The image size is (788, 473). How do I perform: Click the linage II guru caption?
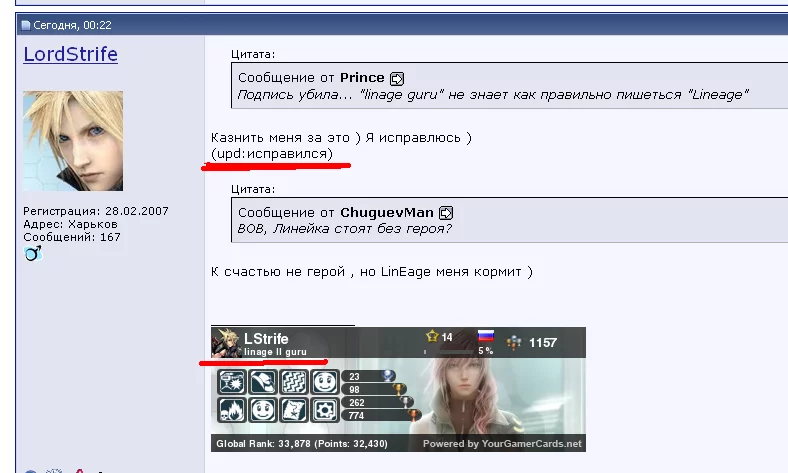tap(275, 352)
